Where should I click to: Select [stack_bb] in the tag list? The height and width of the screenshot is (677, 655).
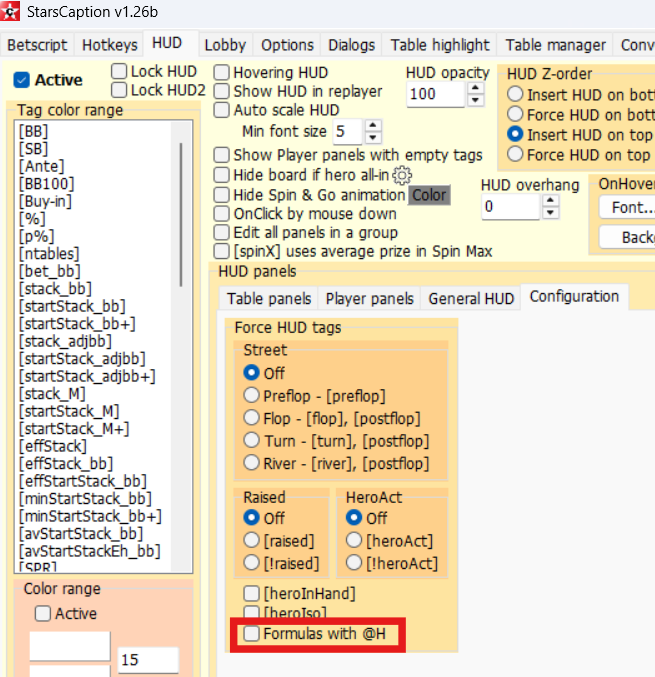(x=48, y=288)
